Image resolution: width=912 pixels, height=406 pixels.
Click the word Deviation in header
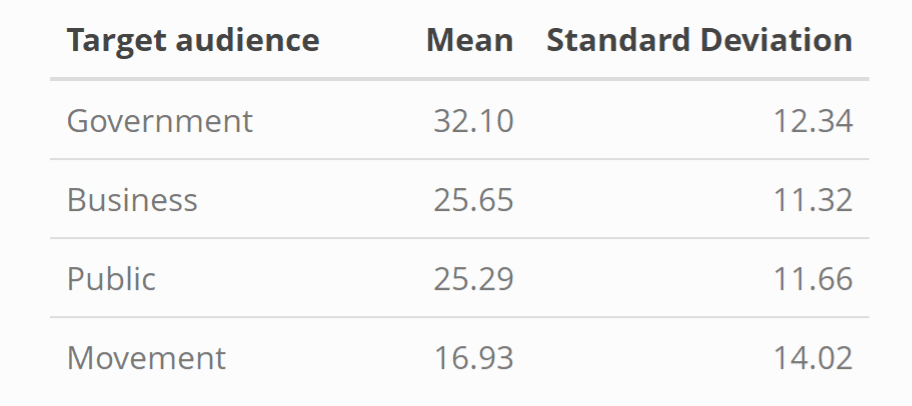(x=776, y=41)
